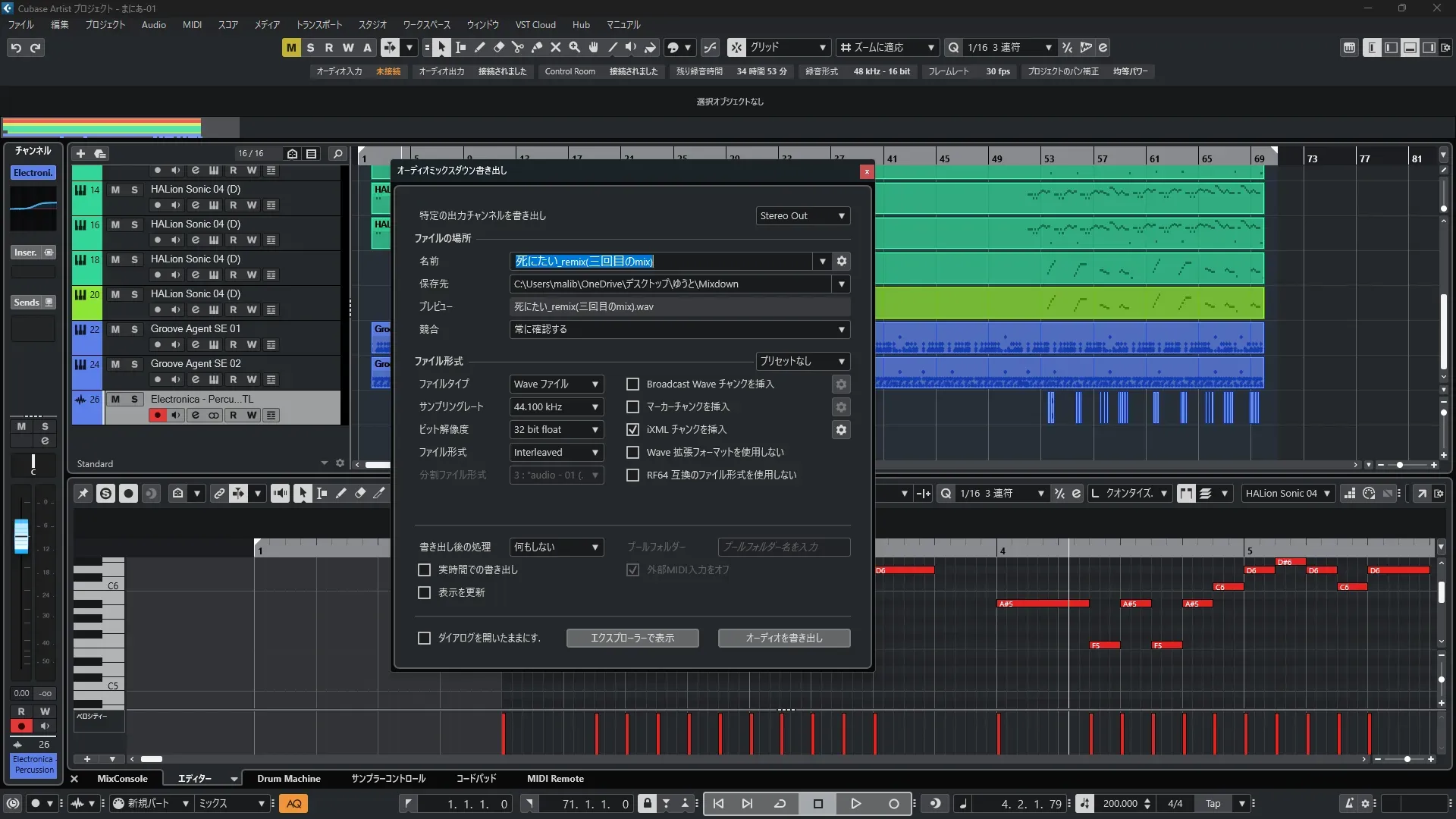
Task: Open the トランスポート menu
Action: pos(318,25)
